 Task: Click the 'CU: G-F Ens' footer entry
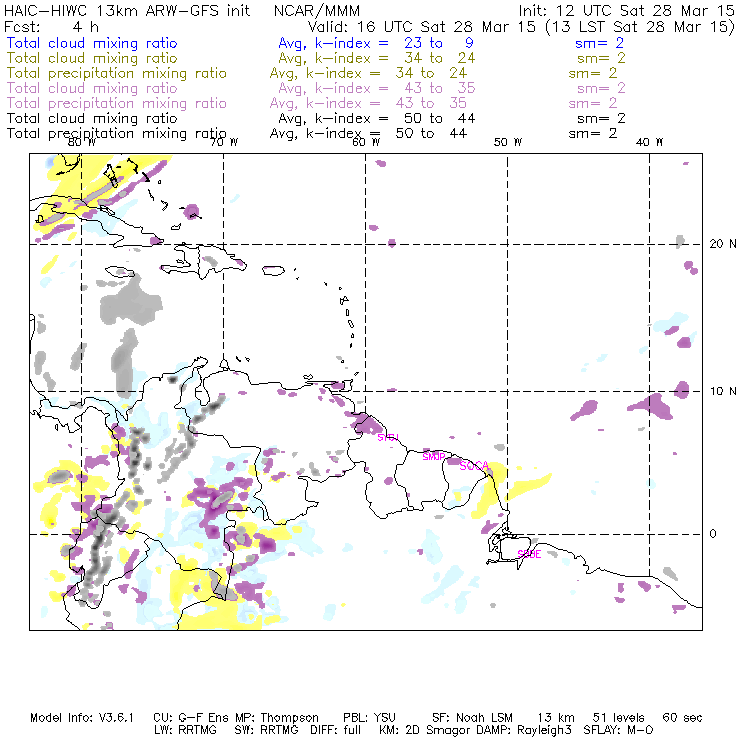point(191,718)
